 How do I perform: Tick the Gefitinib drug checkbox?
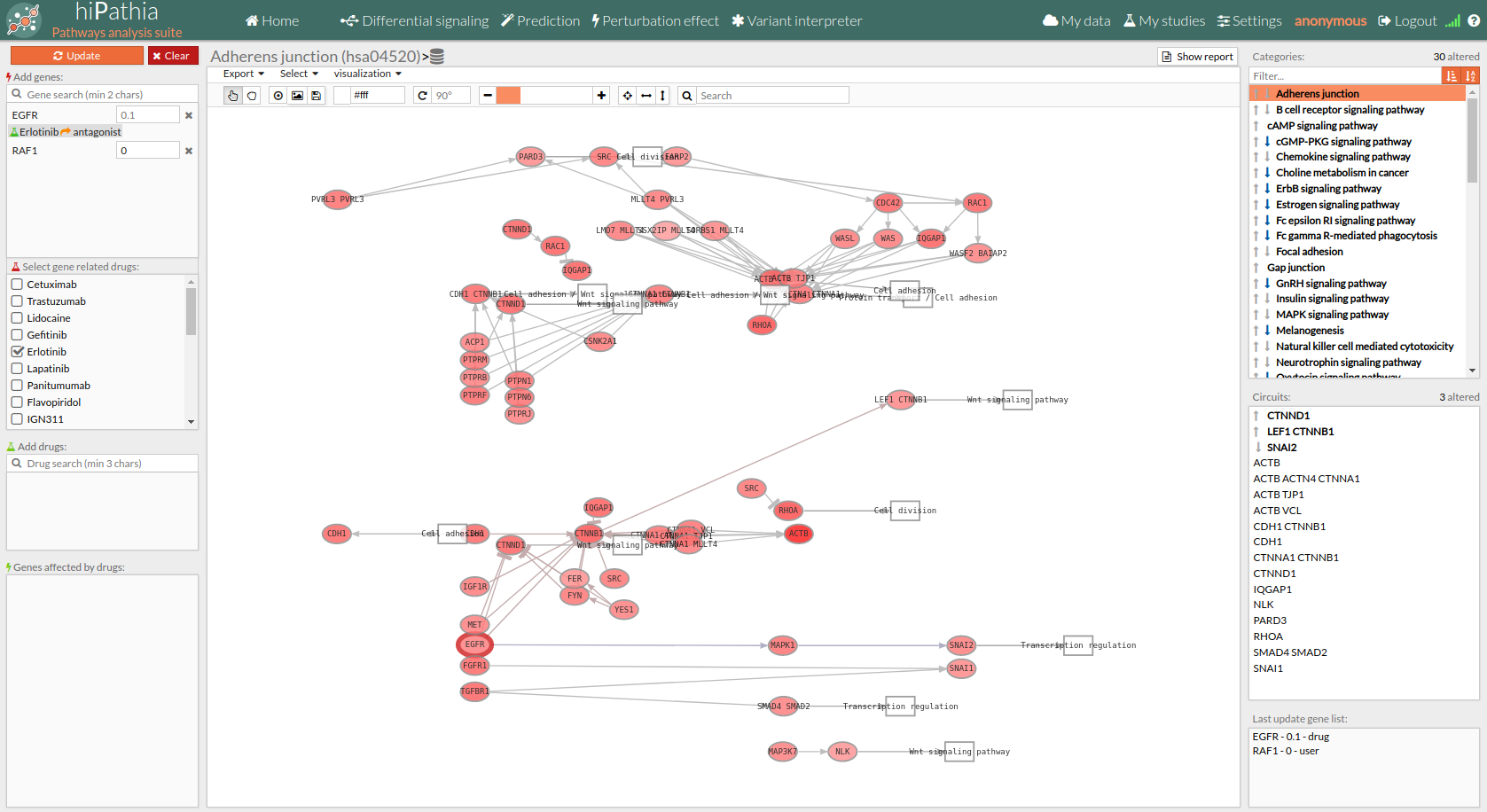17,335
